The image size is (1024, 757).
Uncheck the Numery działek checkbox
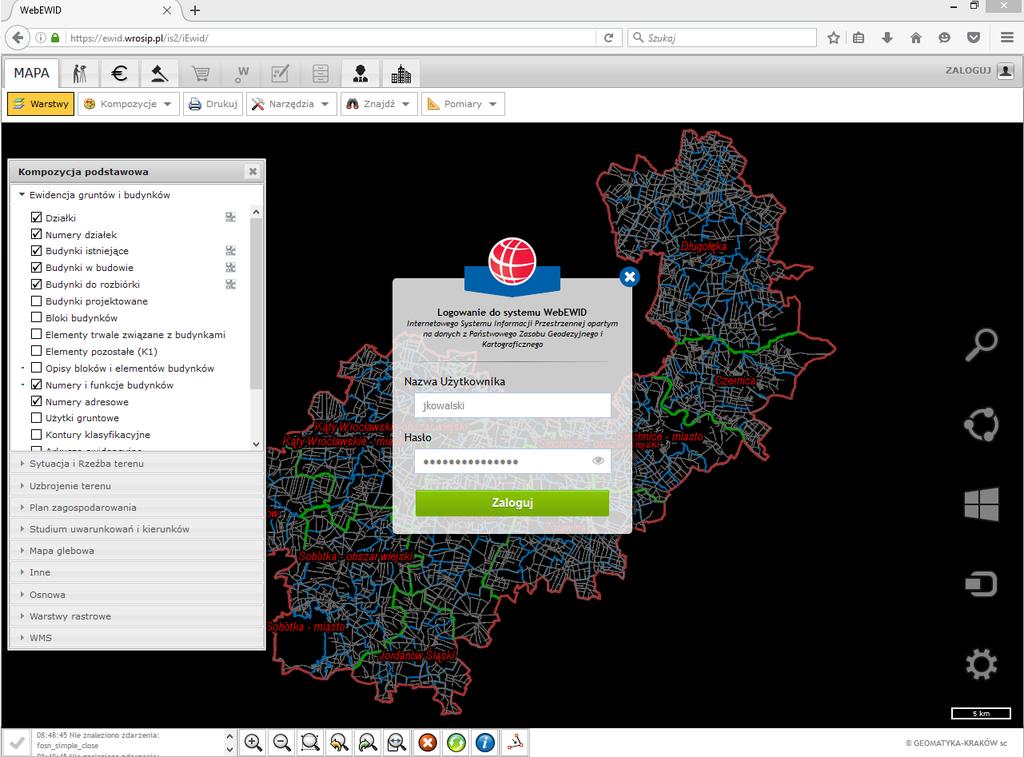point(37,234)
